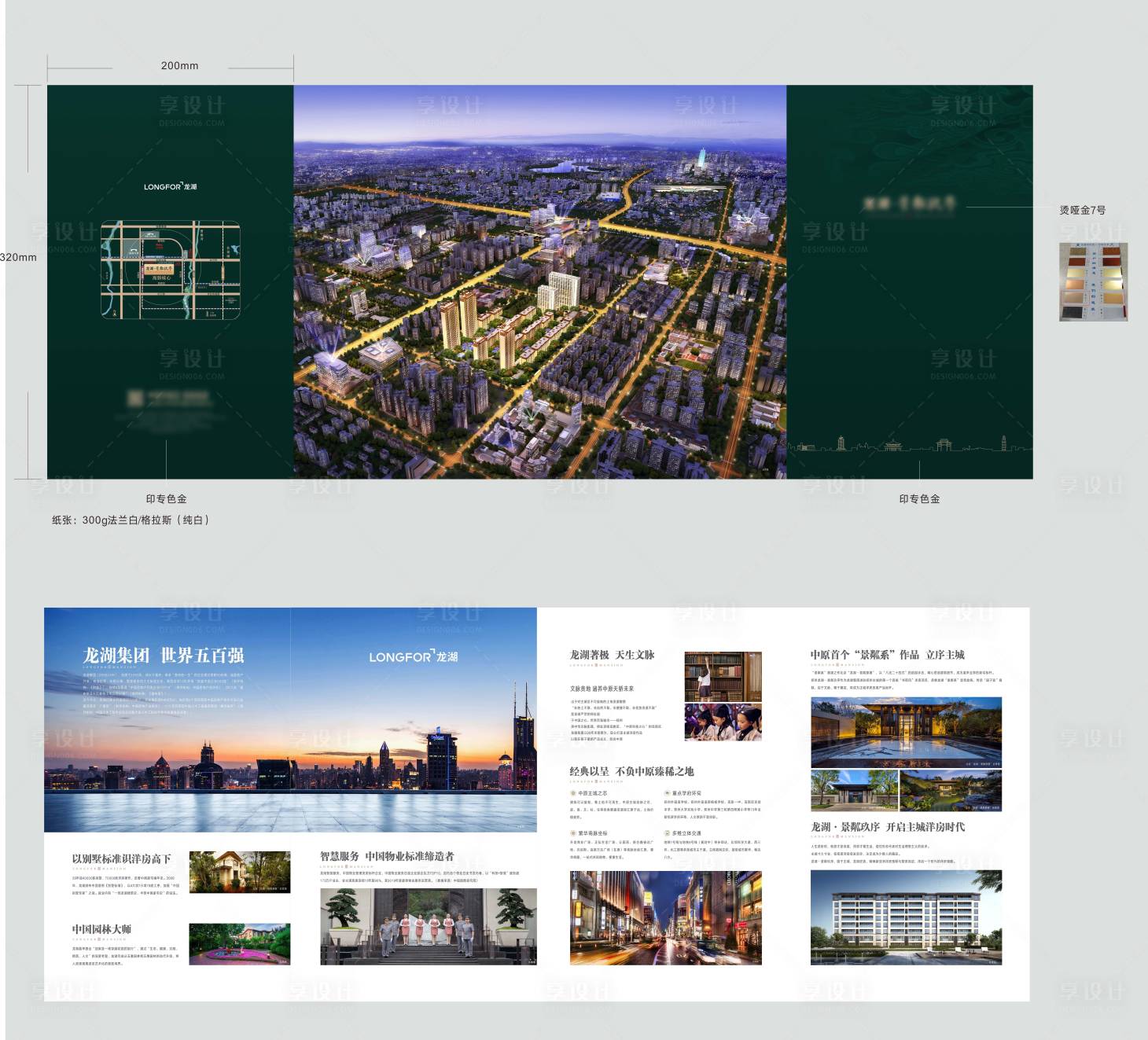The width and height of the screenshot is (1148, 1040).
Task: Select the 纸张：300g法兰白/格拉斯 paper spec line
Action: coord(131,520)
